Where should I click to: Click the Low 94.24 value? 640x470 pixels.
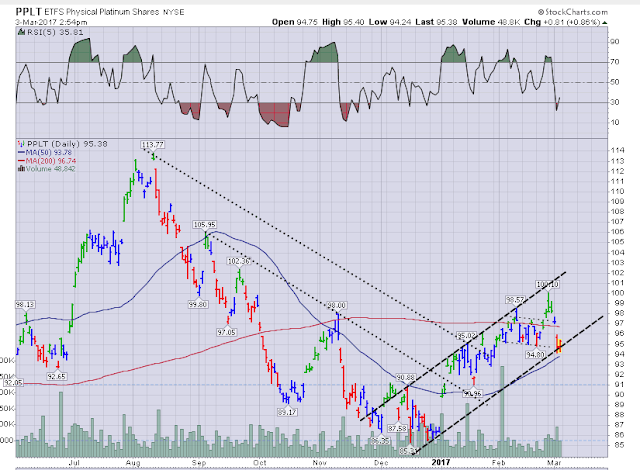[x=390, y=22]
